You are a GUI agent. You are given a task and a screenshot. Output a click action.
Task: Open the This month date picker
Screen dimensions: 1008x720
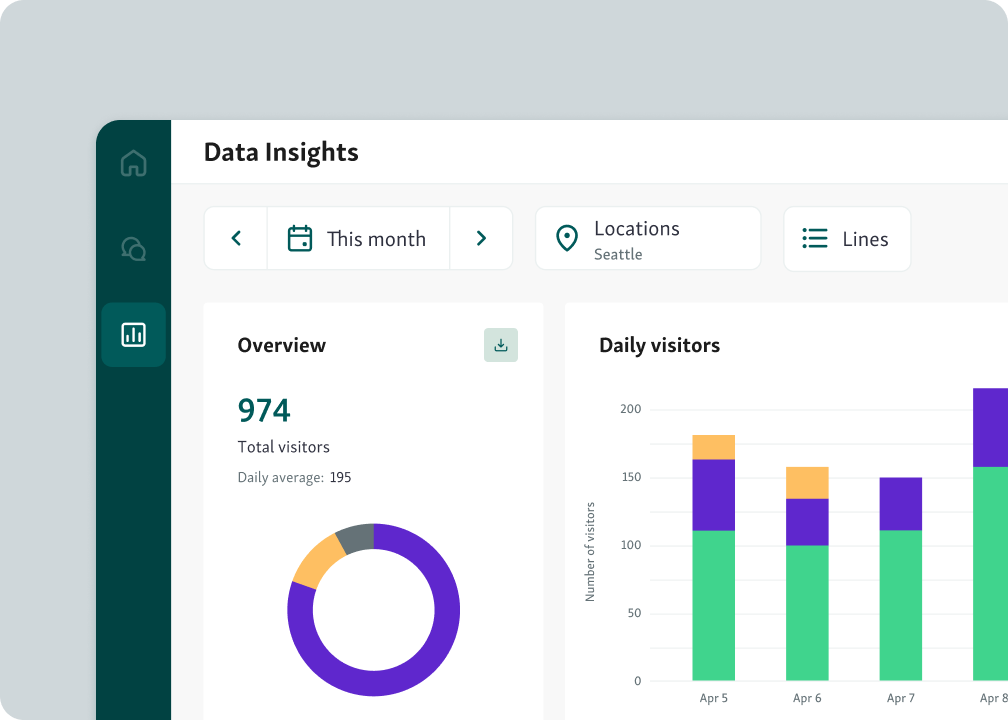[x=358, y=239]
